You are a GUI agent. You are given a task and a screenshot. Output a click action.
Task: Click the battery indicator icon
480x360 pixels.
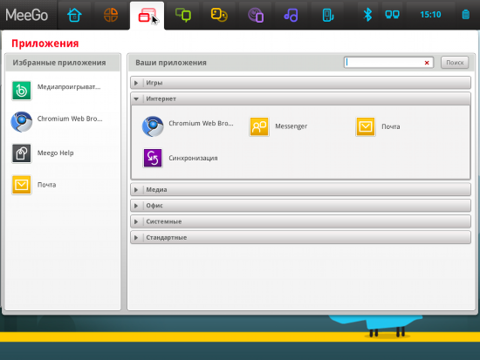point(466,15)
